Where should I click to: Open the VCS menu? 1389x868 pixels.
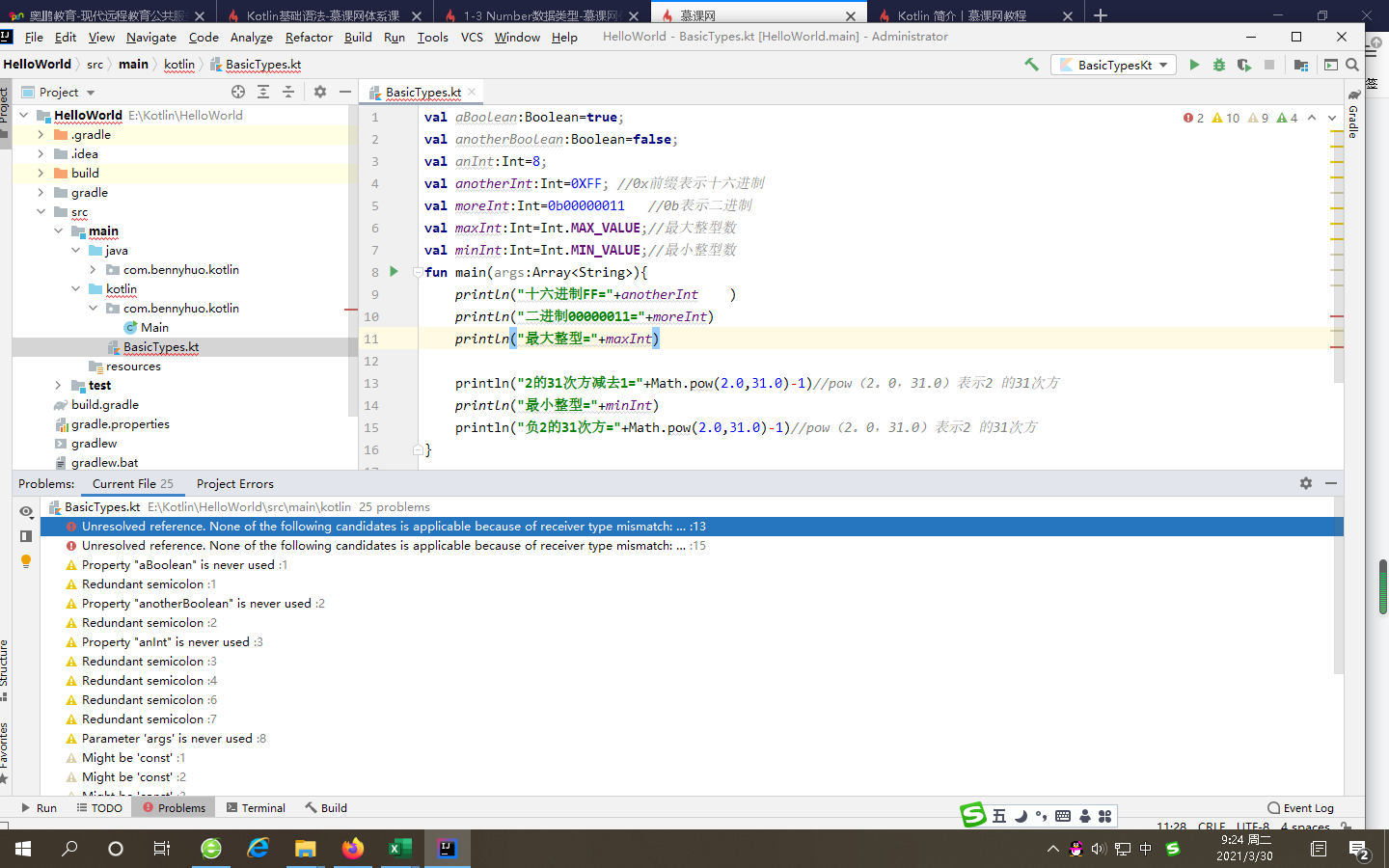[x=472, y=37]
